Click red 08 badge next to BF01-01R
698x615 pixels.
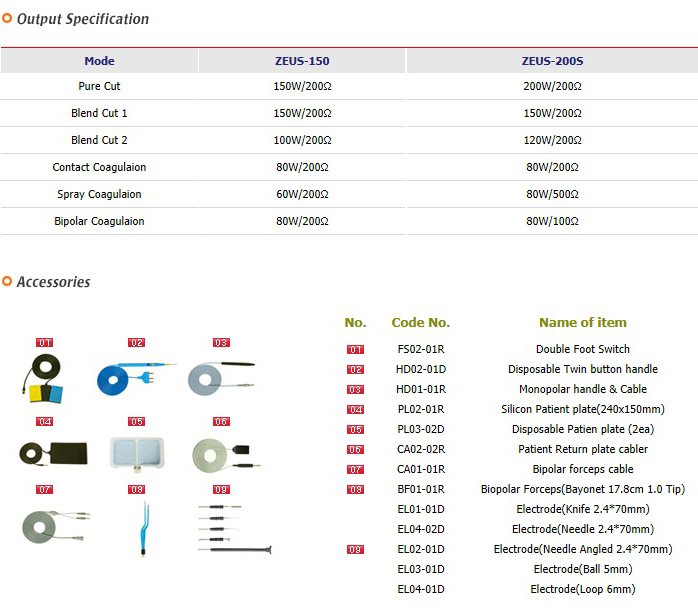[x=355, y=490]
